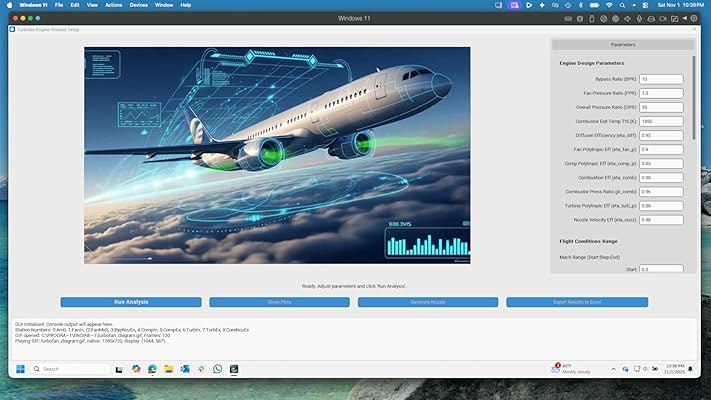Click the Windows Start button in taskbar

18,368
